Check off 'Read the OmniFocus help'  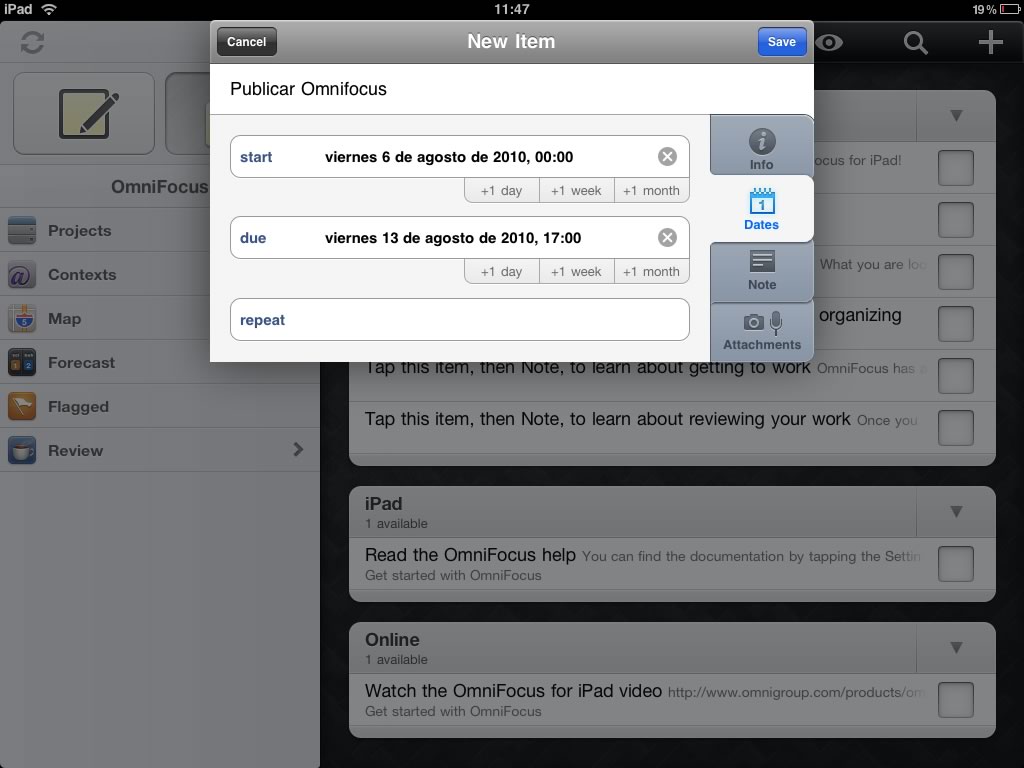point(955,564)
